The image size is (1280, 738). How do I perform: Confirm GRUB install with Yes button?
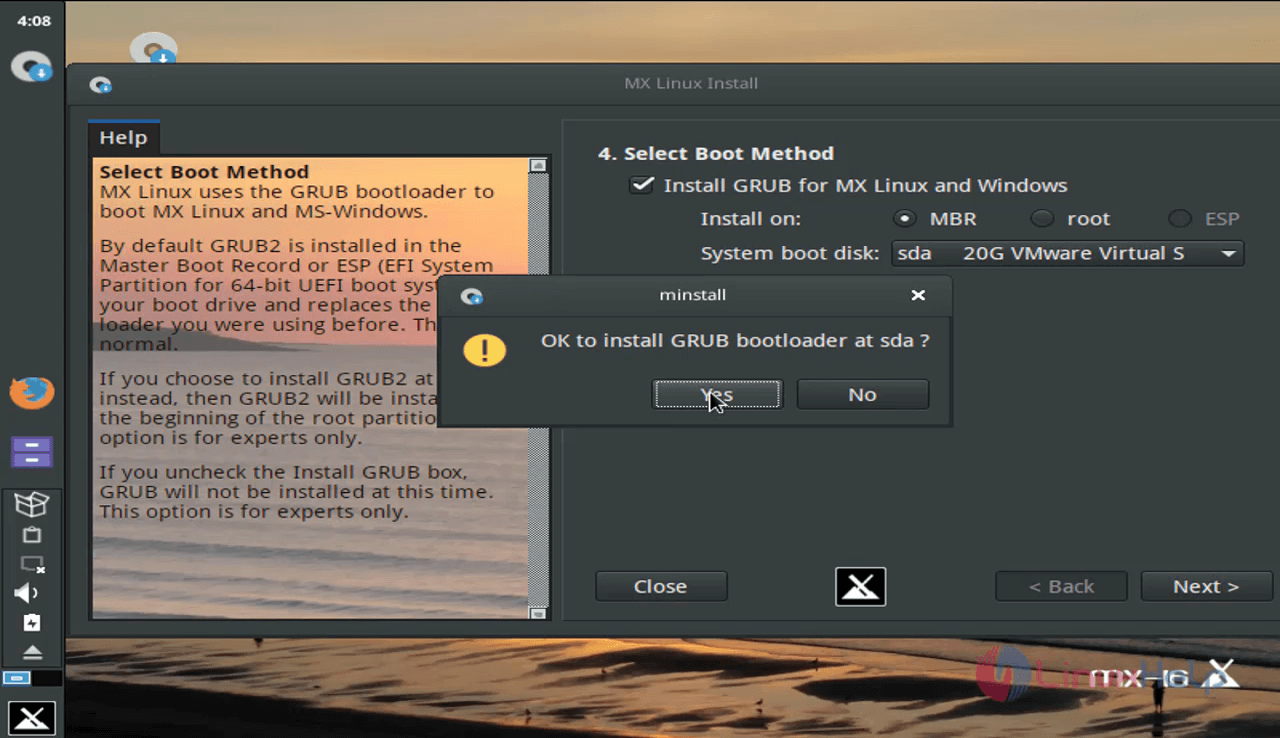tap(717, 394)
